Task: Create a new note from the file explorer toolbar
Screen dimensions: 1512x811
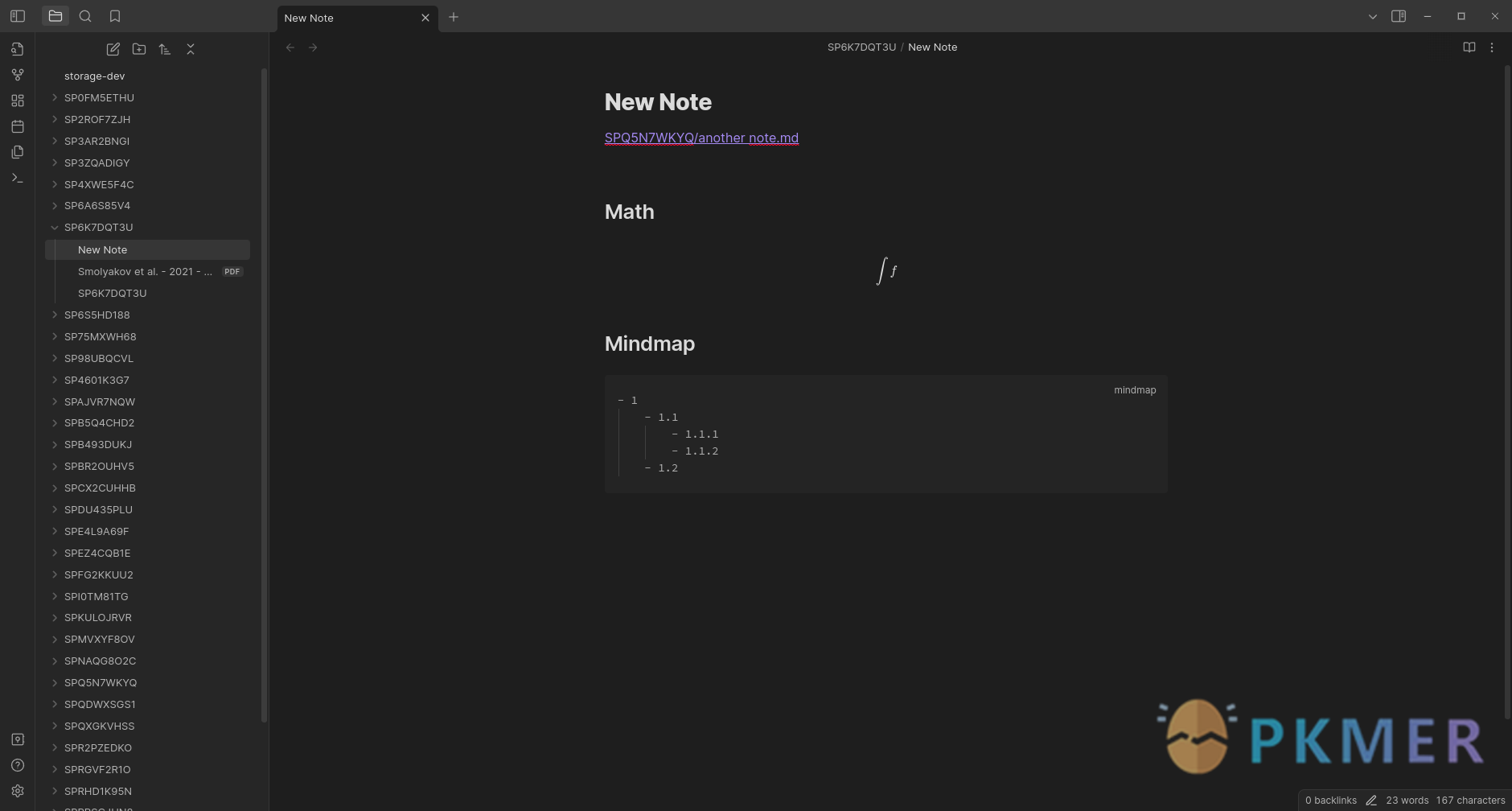Action: (x=113, y=49)
